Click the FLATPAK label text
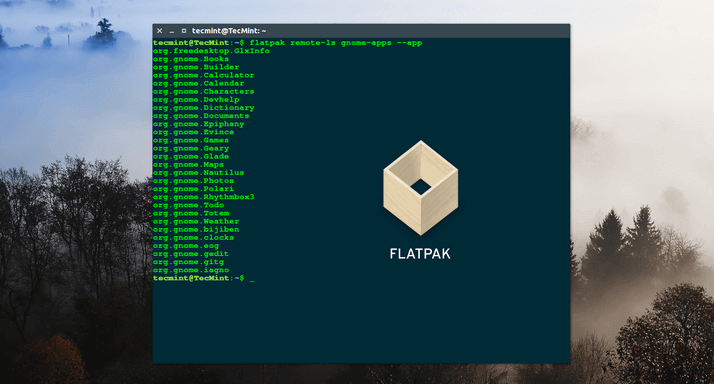Screen dimensions: 714x384 pos(420,254)
